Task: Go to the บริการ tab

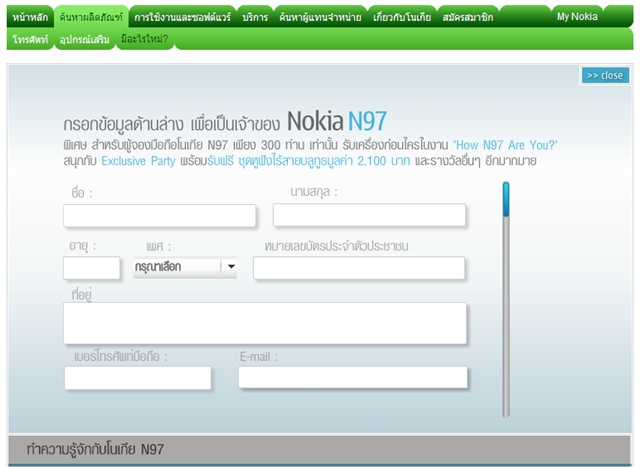Action: click(x=255, y=17)
